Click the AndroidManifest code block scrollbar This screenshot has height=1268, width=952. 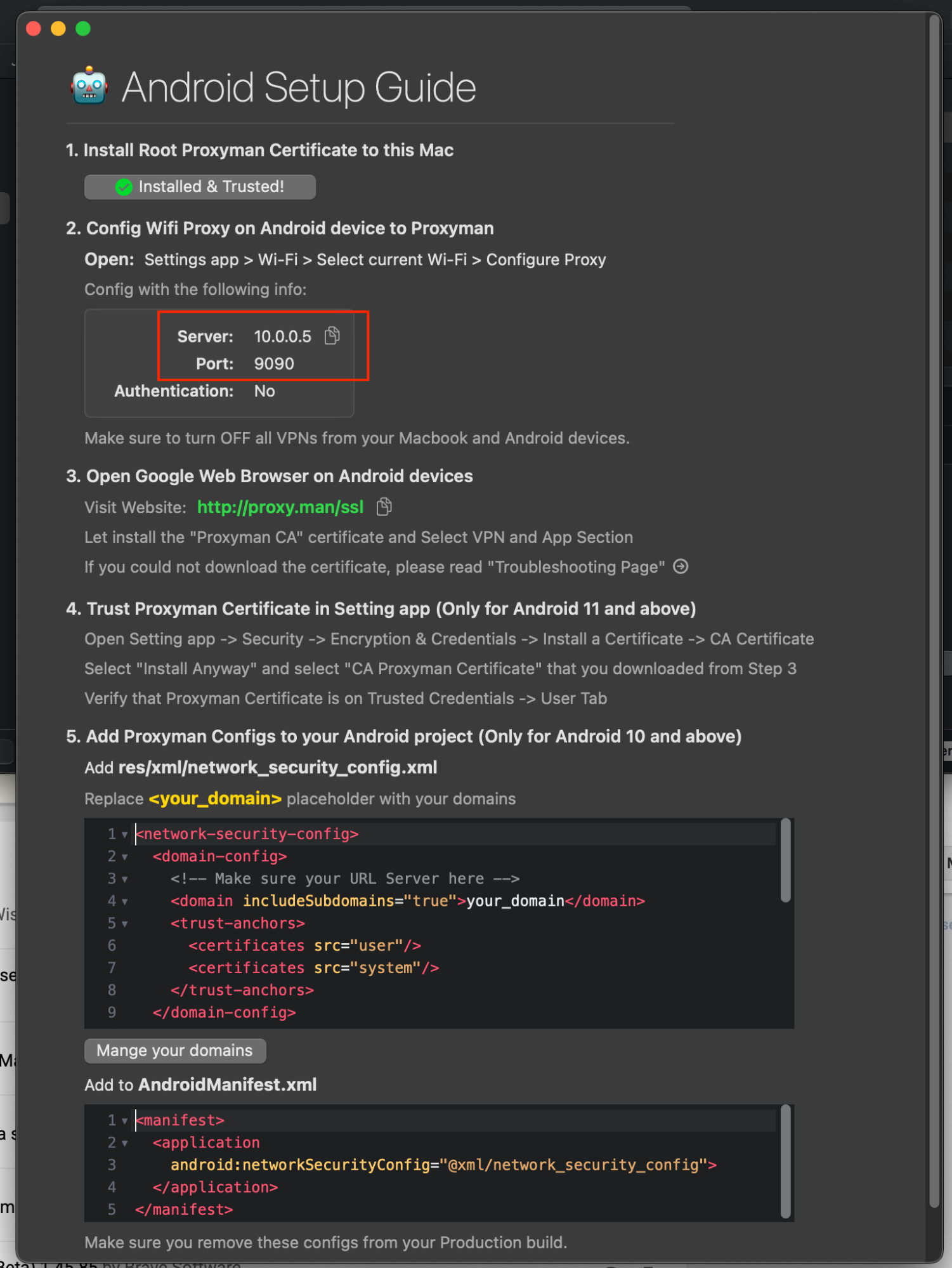(786, 1162)
